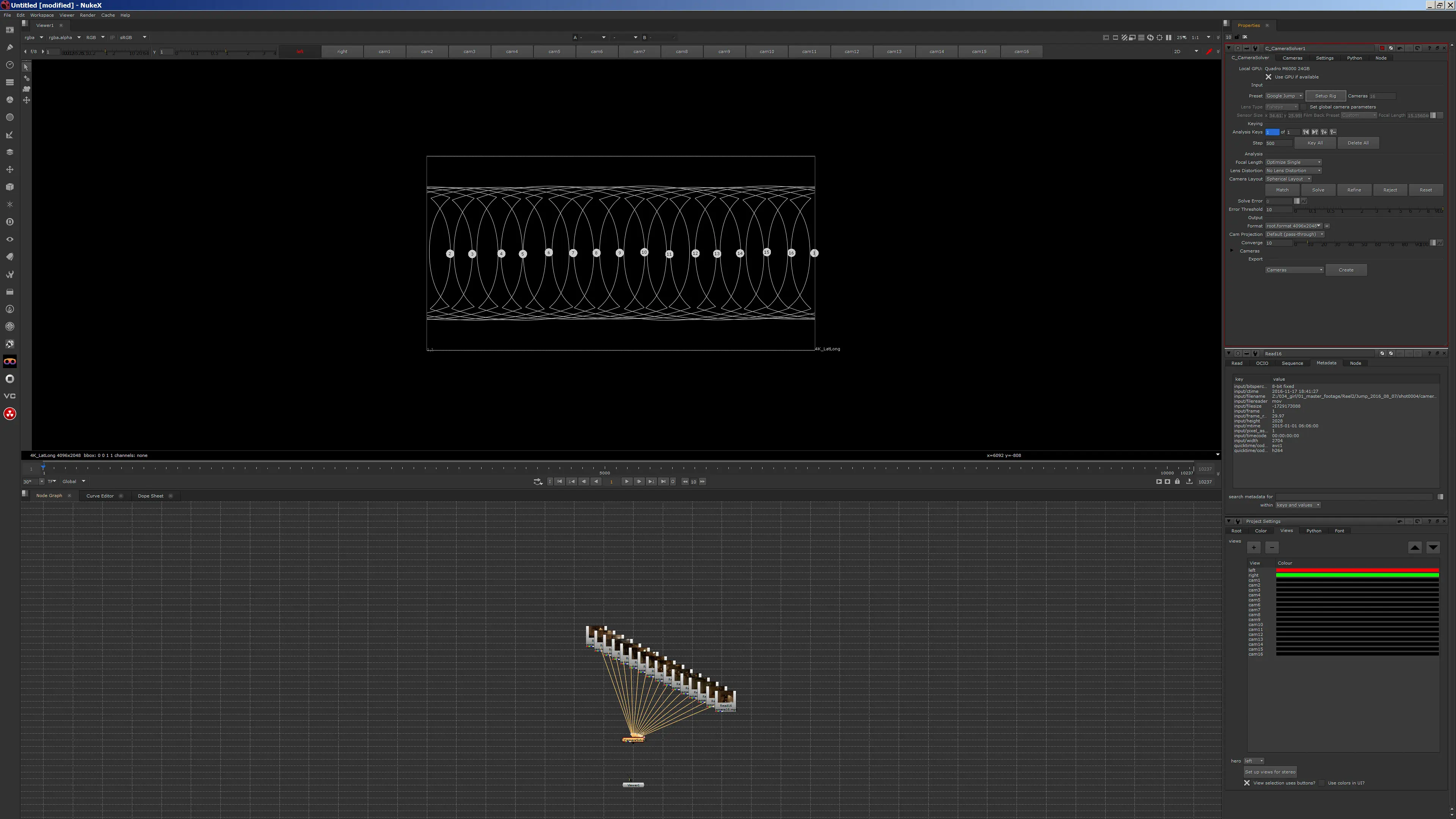Click the Create export button
Screen dimensions: 1456x819
point(1346,270)
